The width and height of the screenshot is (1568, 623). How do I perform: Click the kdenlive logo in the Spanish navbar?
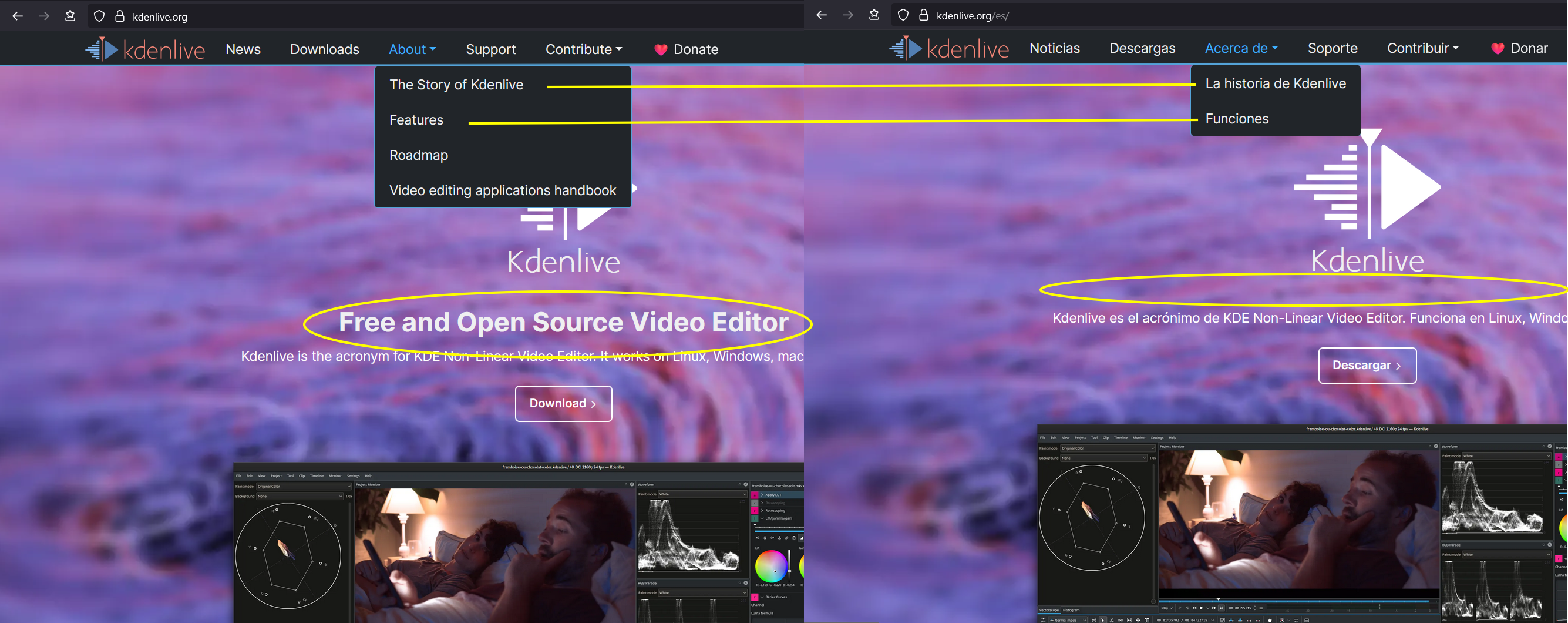(948, 48)
